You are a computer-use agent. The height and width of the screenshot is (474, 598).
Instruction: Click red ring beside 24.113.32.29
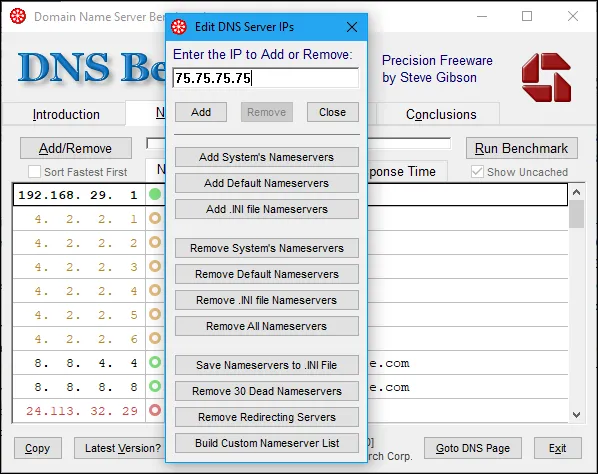[x=155, y=410]
